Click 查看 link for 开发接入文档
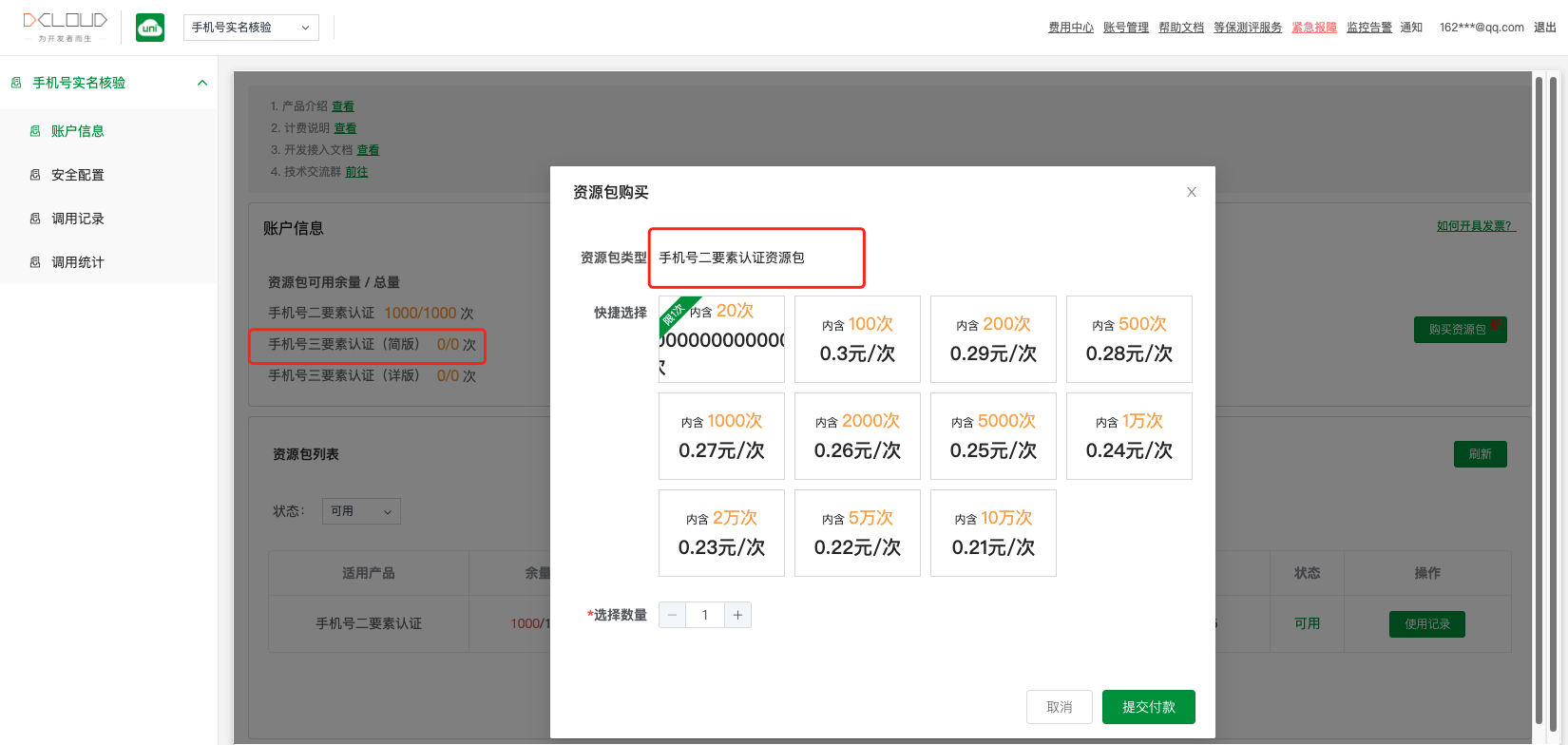The width and height of the screenshot is (1568, 745). tap(368, 150)
